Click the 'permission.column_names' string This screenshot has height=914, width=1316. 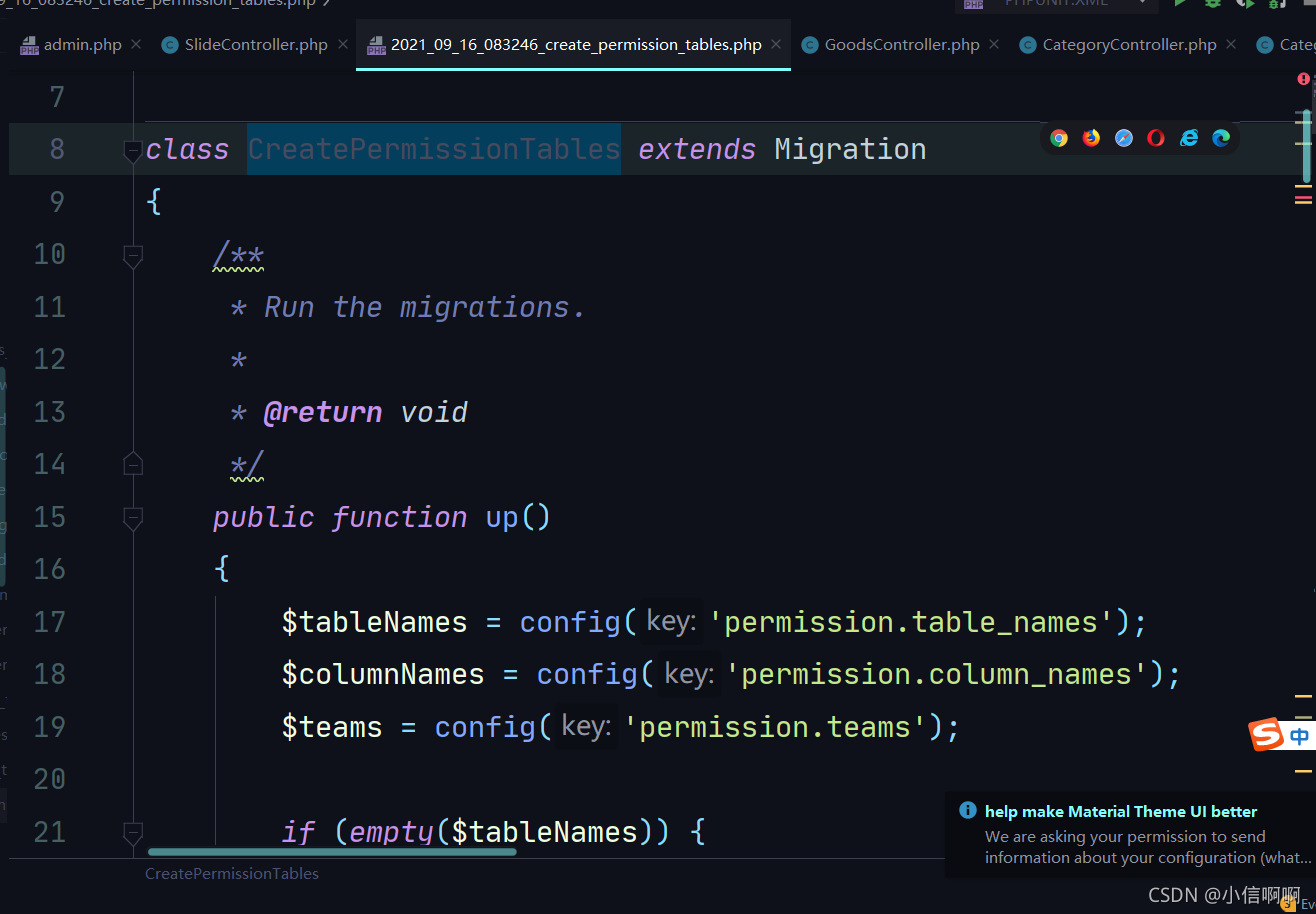coord(936,674)
